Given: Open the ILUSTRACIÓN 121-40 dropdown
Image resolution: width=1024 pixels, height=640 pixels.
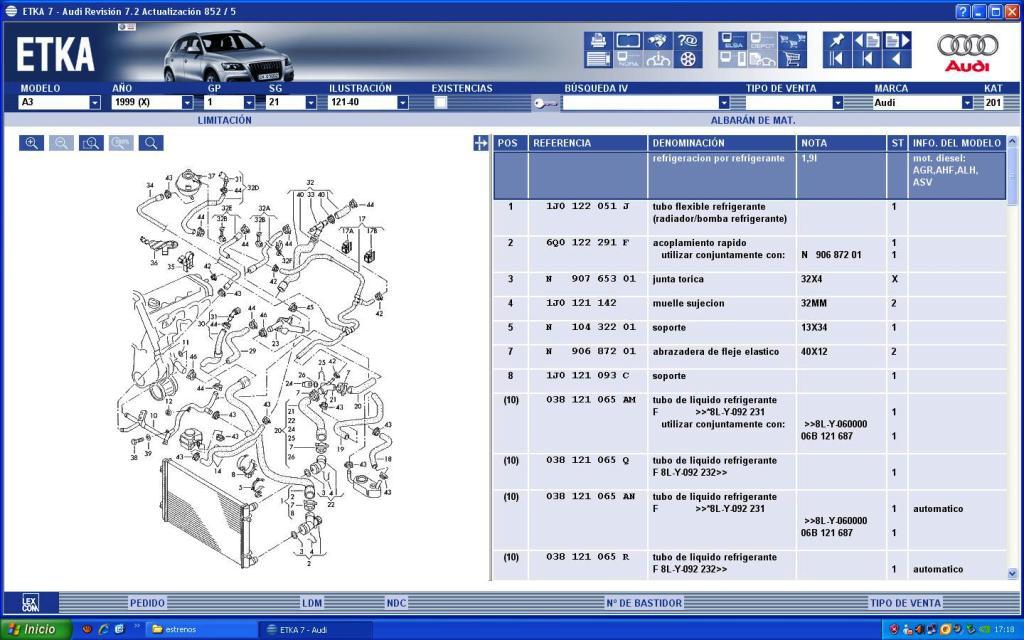Looking at the screenshot, I should 403,103.
